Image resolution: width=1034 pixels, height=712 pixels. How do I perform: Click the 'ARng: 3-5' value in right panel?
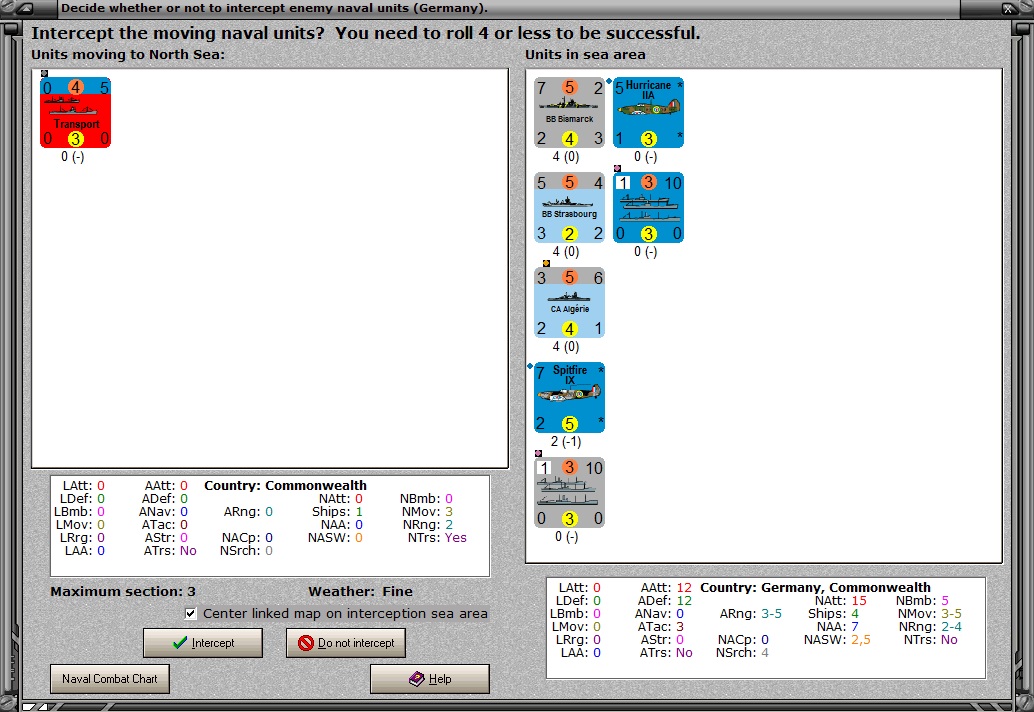coord(750,614)
